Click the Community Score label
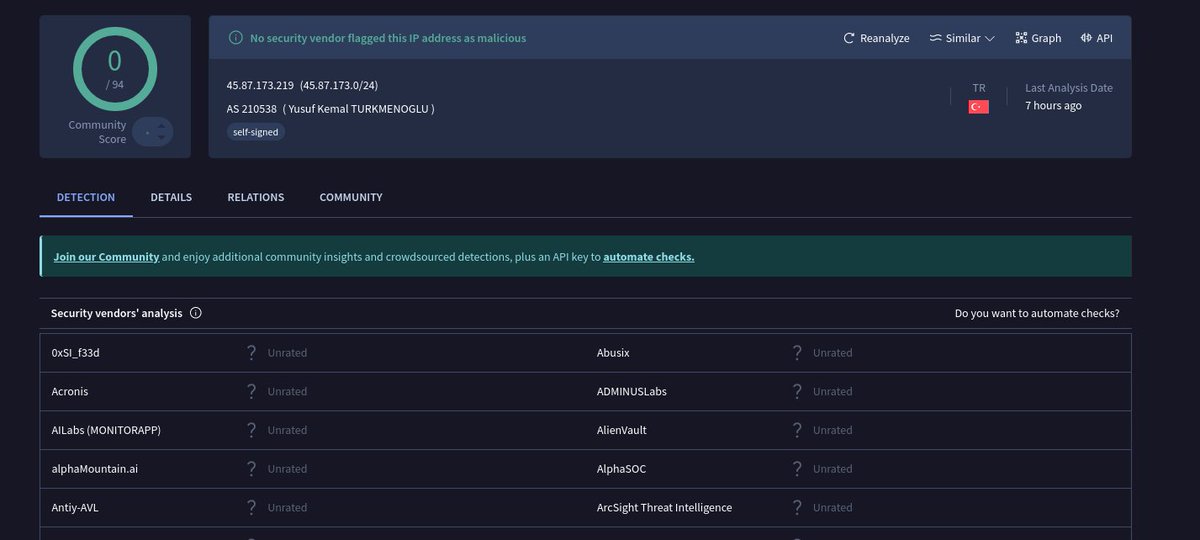 coord(98,132)
